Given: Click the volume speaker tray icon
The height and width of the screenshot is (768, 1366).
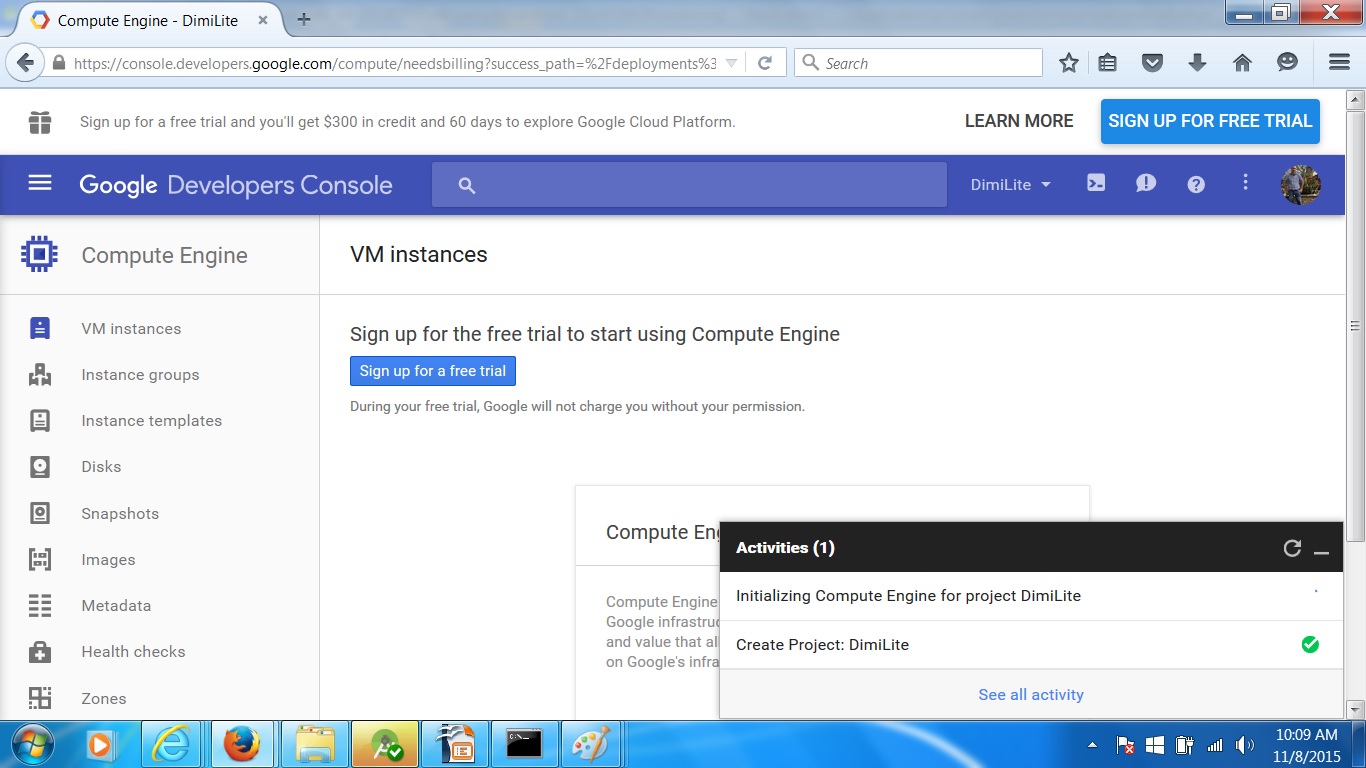Looking at the screenshot, I should [x=1245, y=745].
